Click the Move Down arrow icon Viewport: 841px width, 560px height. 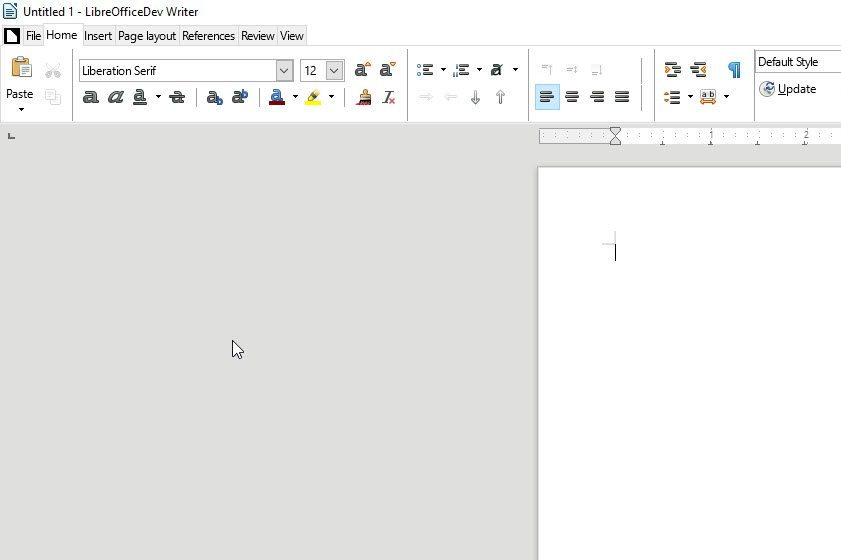[475, 97]
